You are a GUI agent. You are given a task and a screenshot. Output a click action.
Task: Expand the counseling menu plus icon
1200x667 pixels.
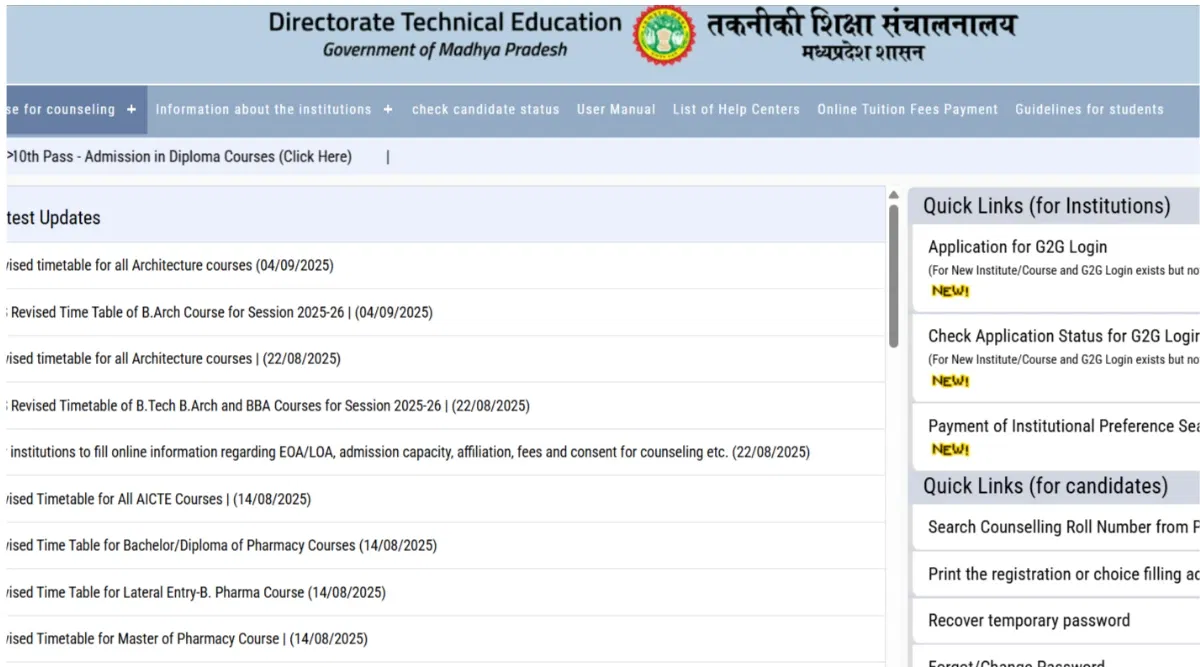coord(131,110)
